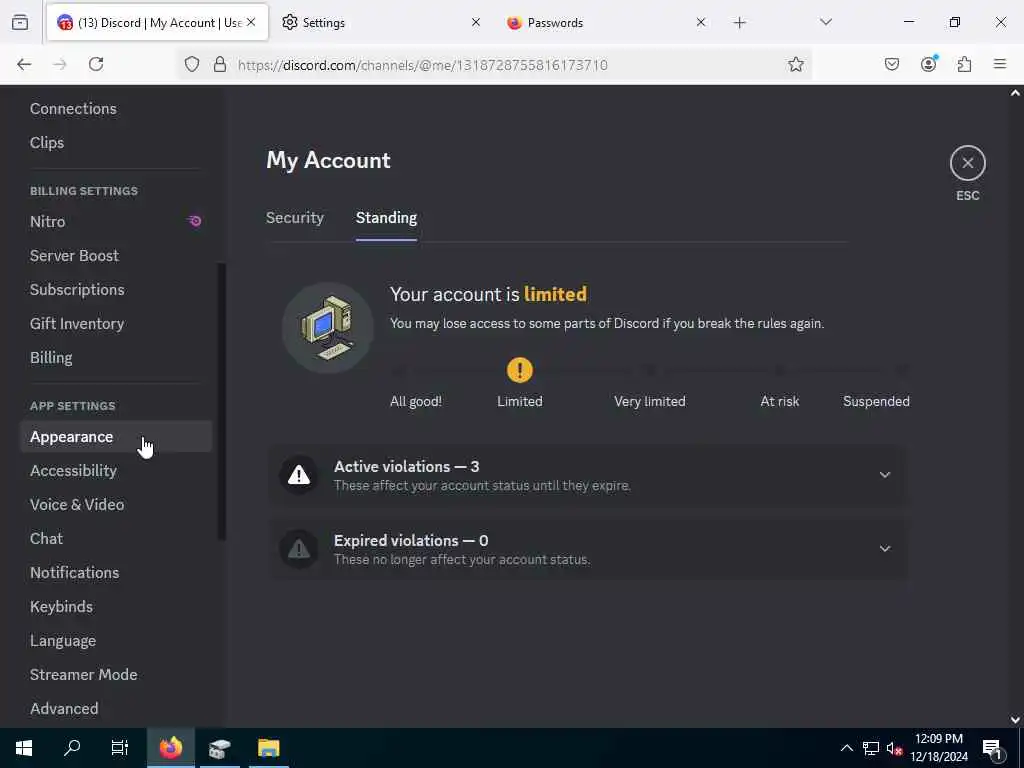The width and height of the screenshot is (1024, 768).
Task: Close the Settings browser tab
Action: pos(475,22)
